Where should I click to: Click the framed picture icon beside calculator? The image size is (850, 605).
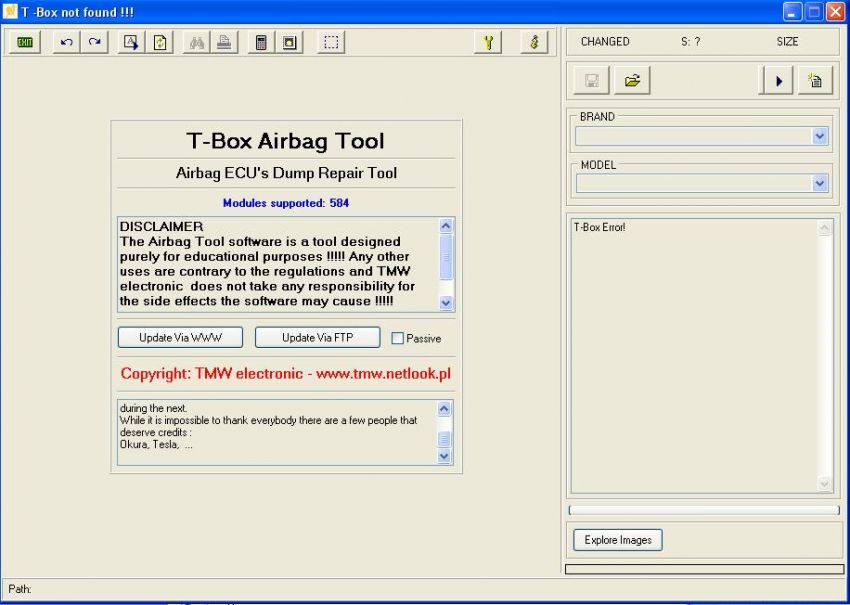(289, 42)
